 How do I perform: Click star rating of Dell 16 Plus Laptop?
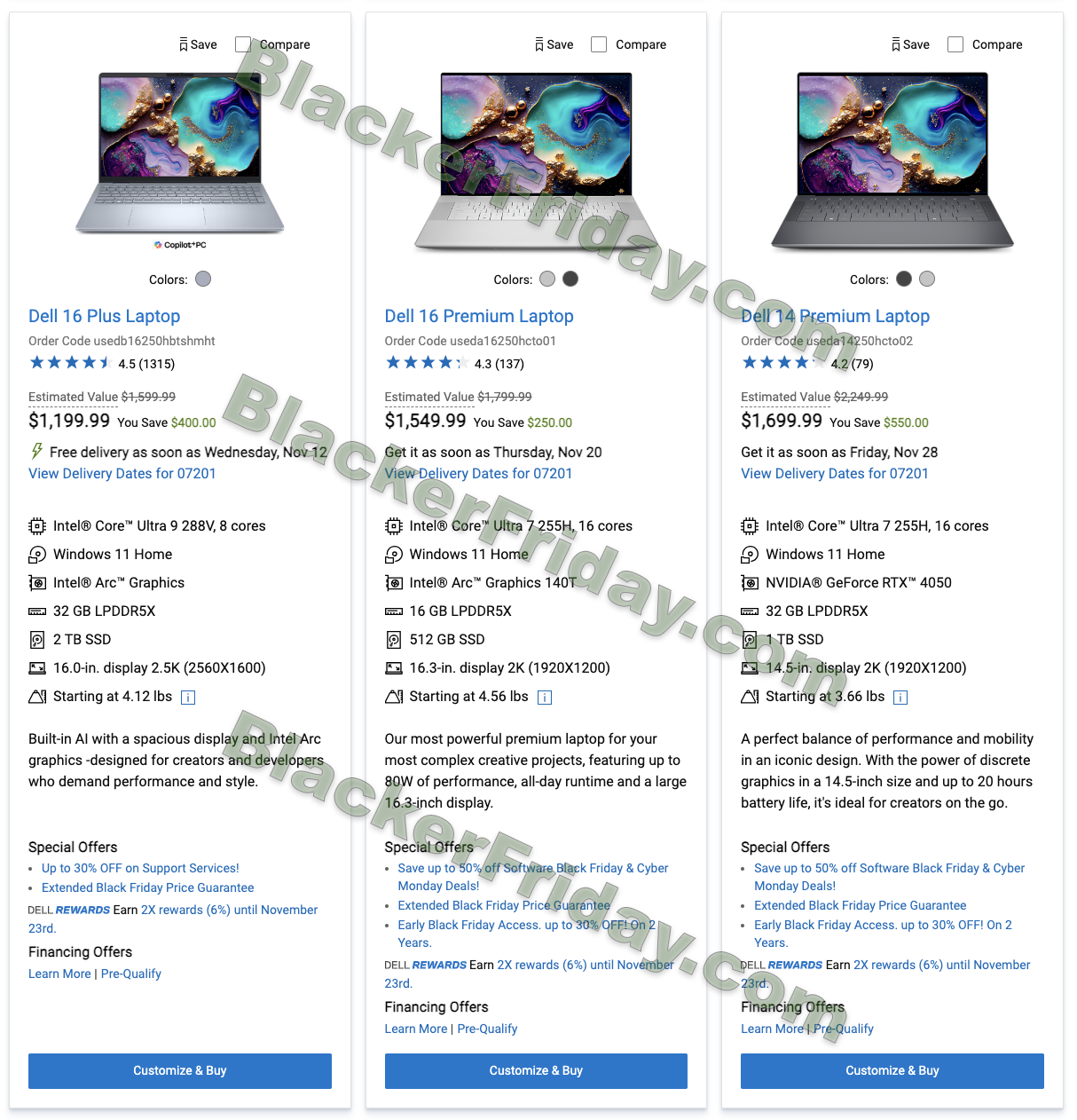[x=70, y=363]
